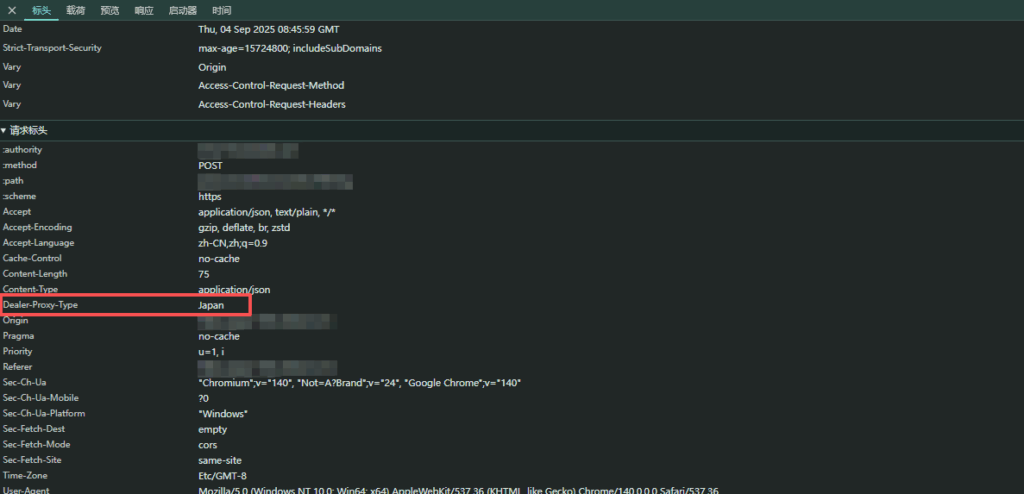The image size is (1024, 494).
Task: Close the request details panel
Action: point(12,10)
